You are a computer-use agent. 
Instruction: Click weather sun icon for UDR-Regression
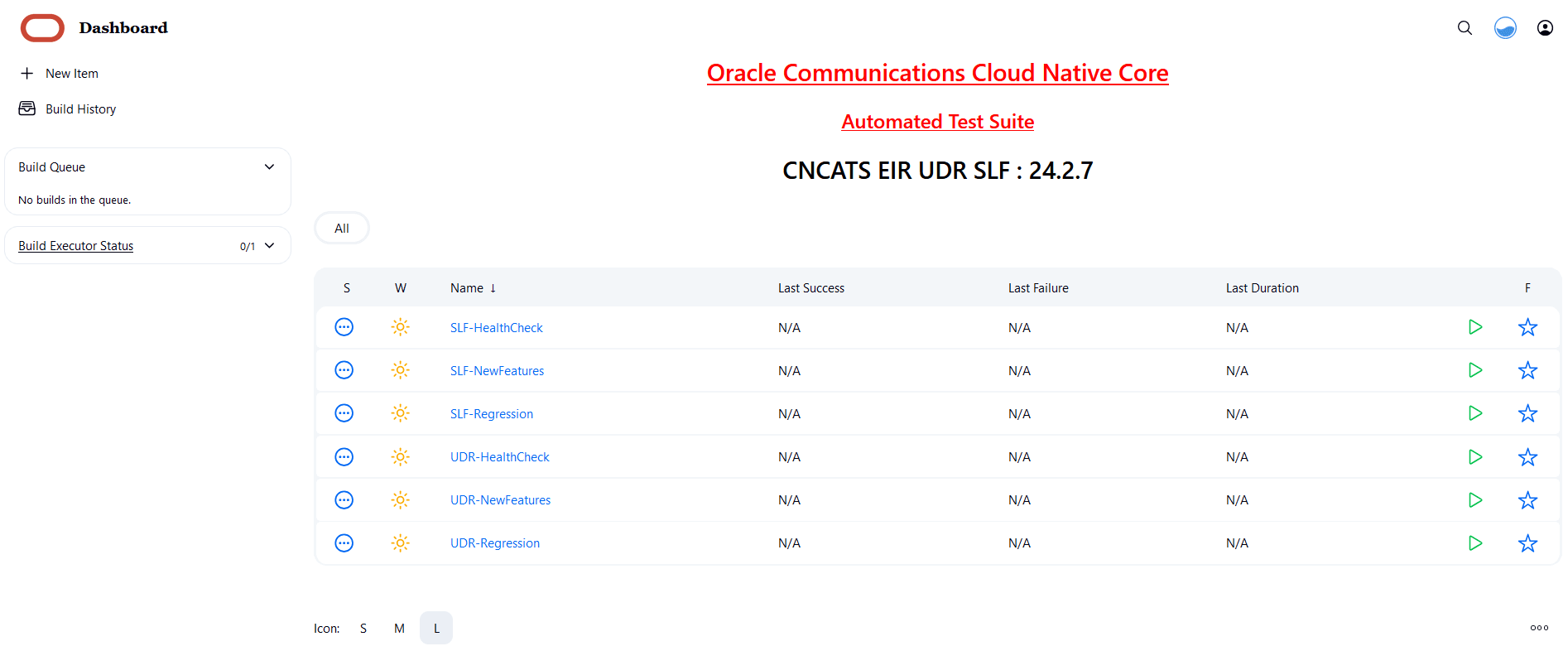pos(401,543)
